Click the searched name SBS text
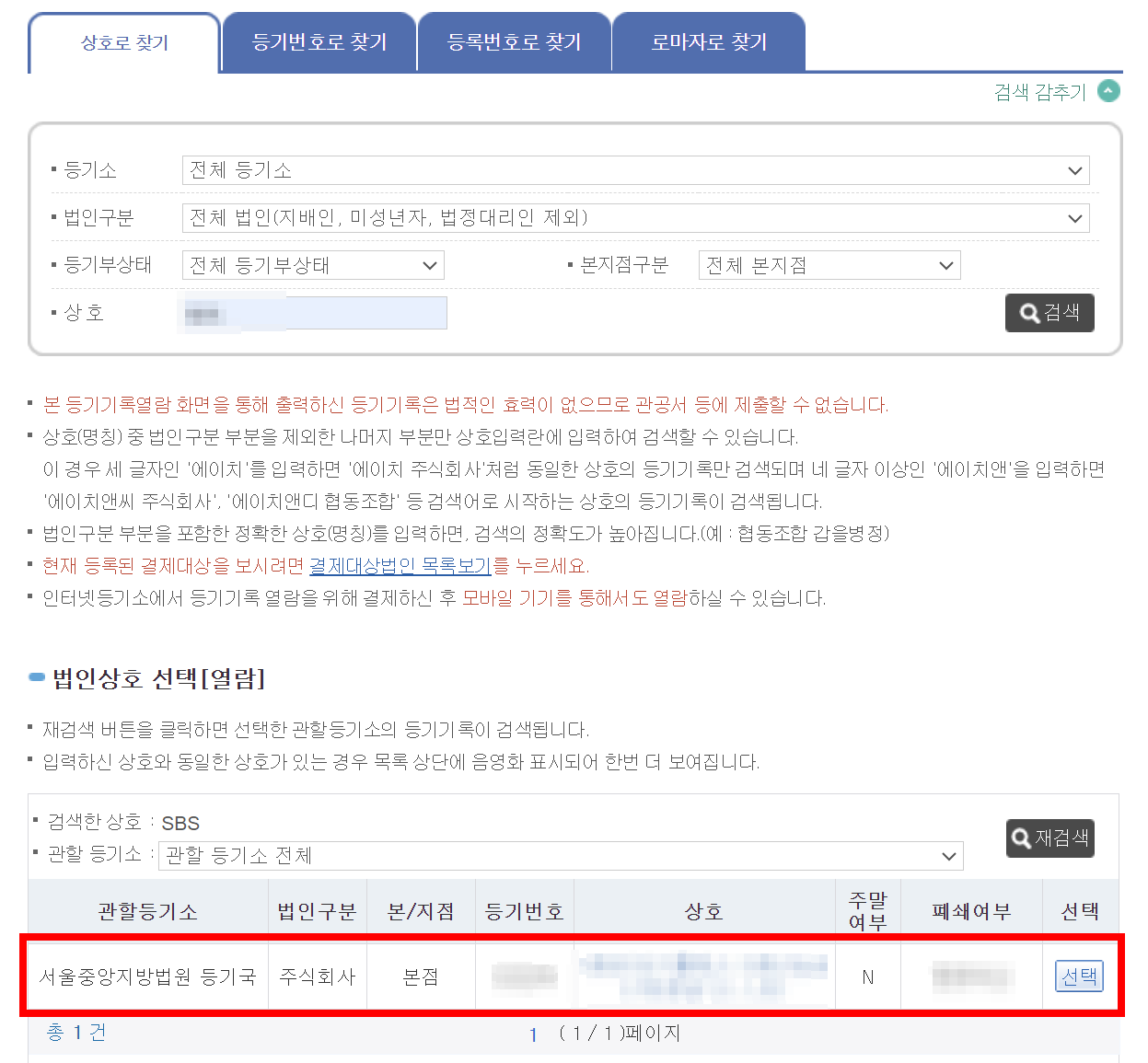The height and width of the screenshot is (1063, 1148). tap(180, 823)
